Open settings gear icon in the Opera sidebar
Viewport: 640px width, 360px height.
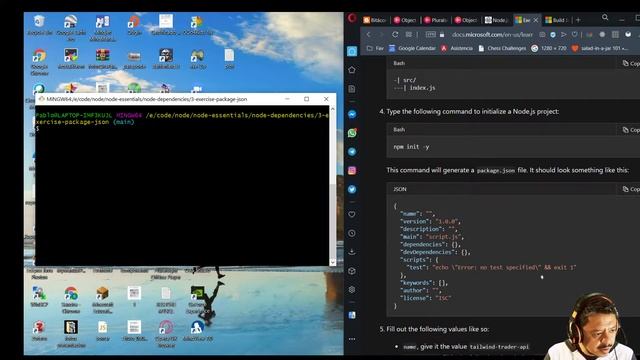click(352, 290)
